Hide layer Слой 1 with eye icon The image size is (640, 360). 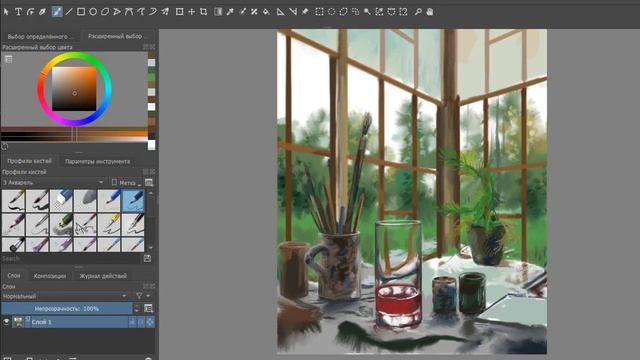pos(6,322)
